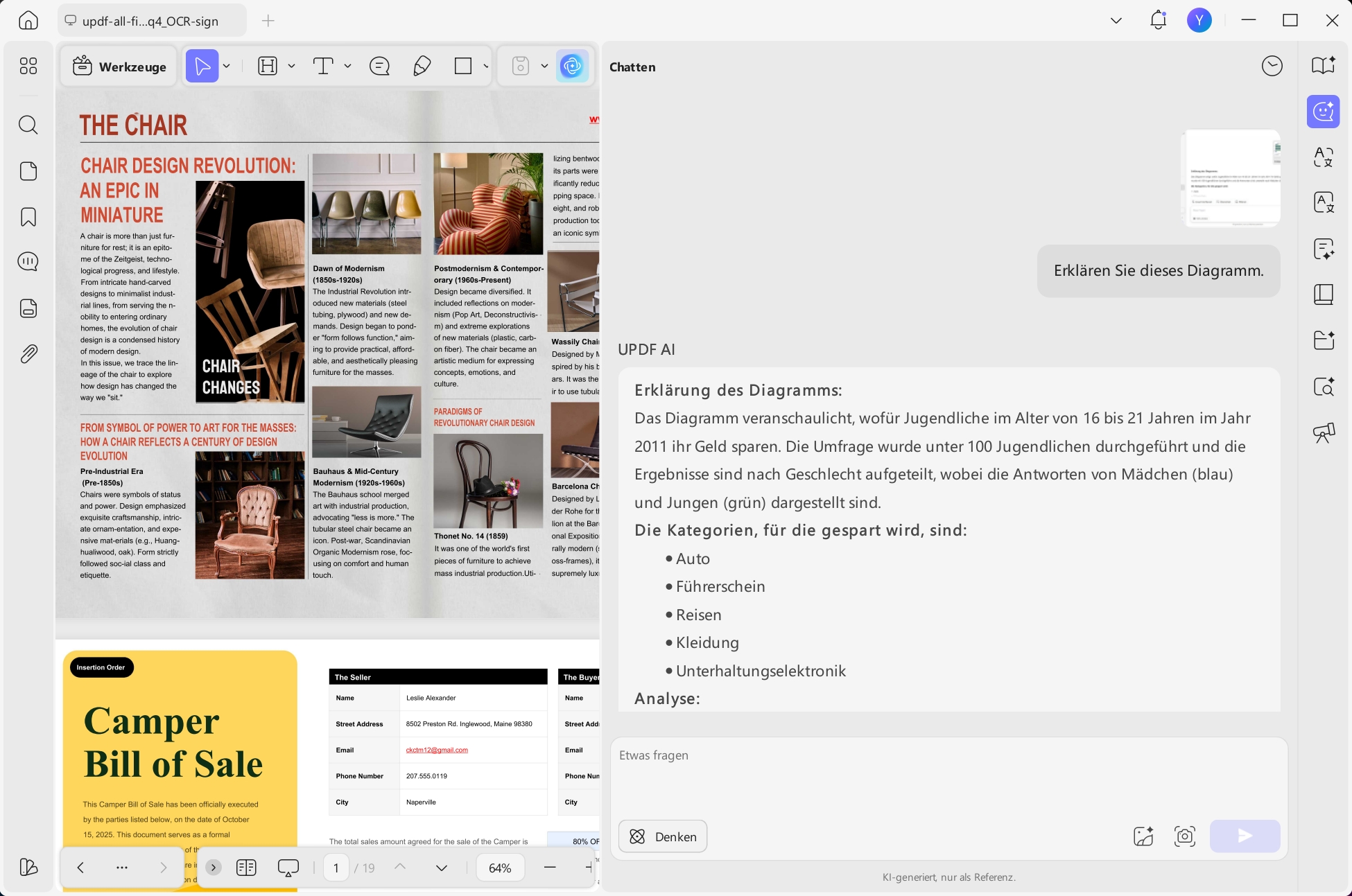The image size is (1352, 896).
Task: Select the highlight text tool
Action: coord(268,66)
